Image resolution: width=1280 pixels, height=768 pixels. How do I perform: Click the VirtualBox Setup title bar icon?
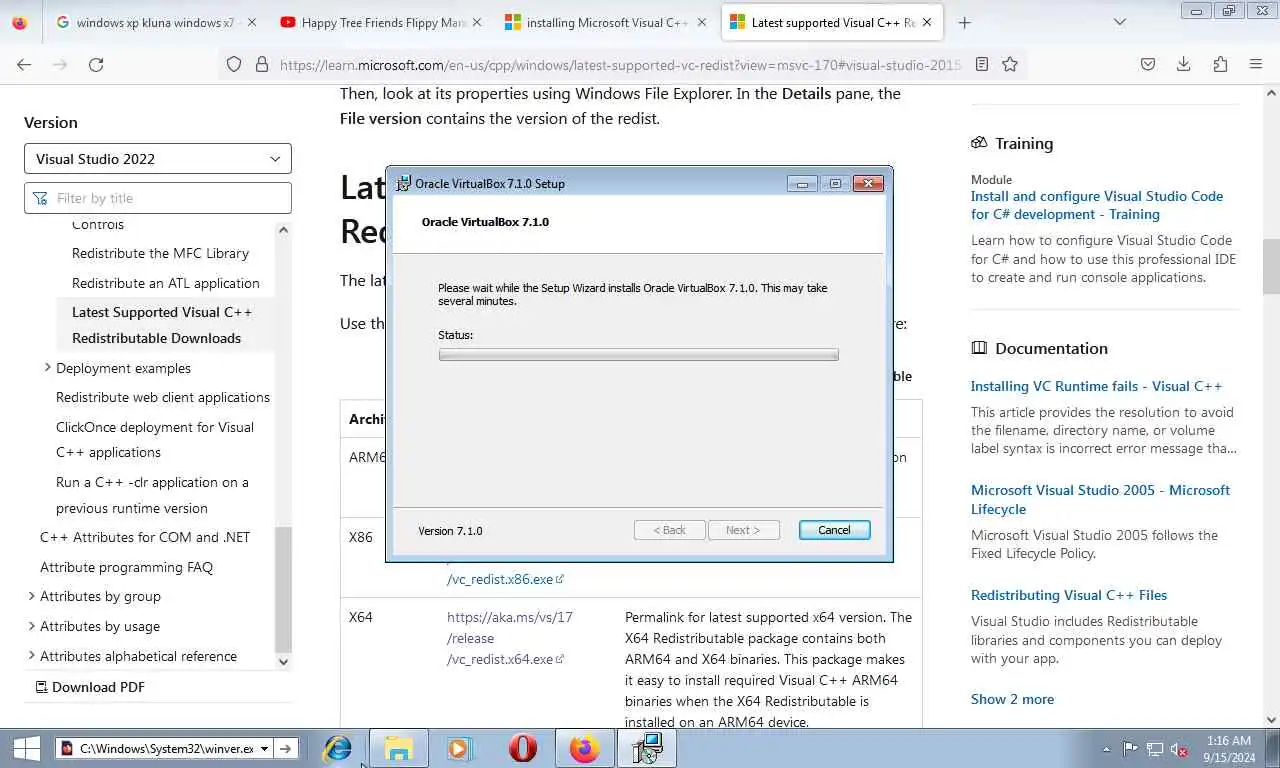[x=403, y=183]
